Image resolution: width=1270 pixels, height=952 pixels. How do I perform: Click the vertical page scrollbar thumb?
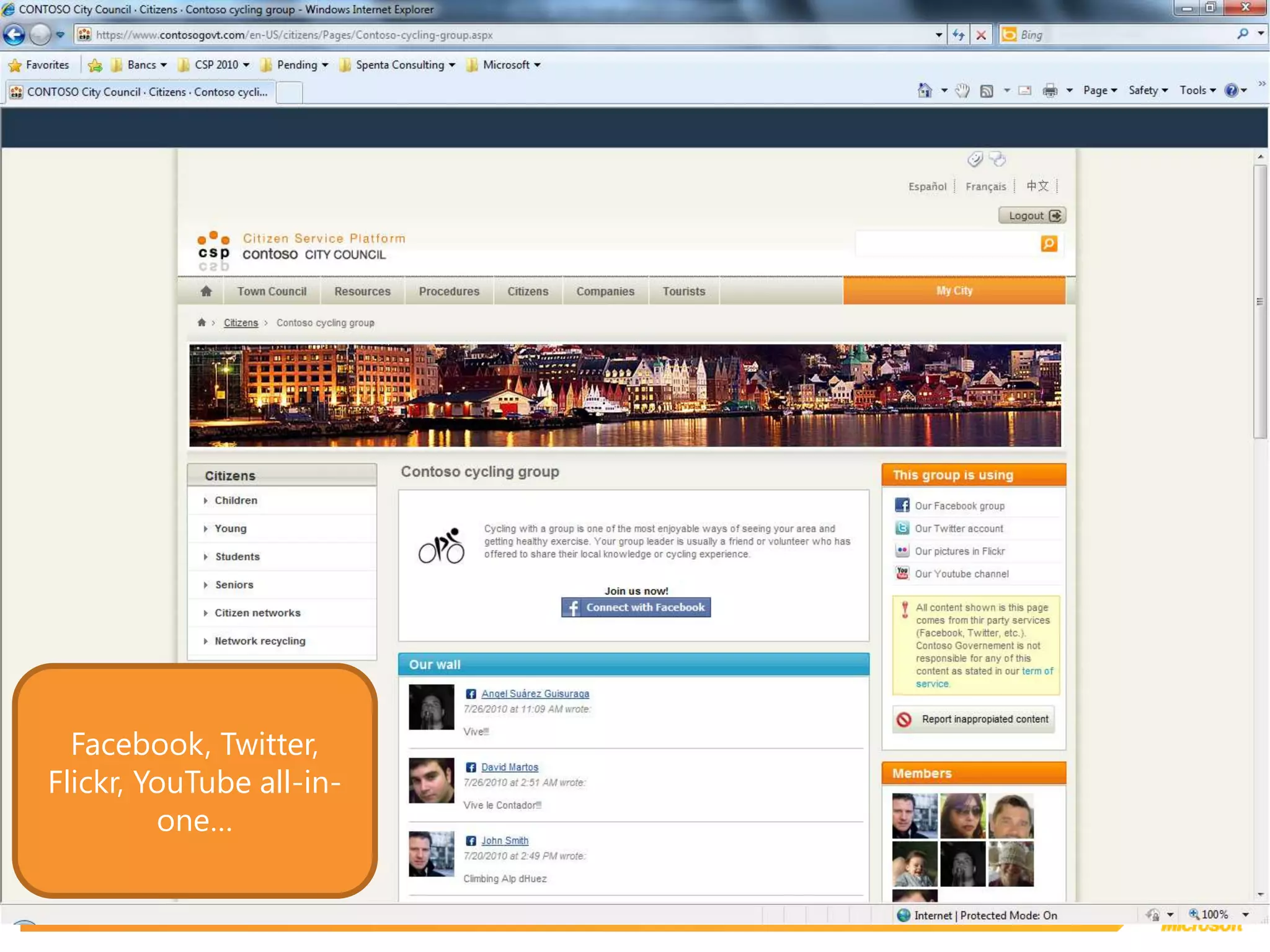pyautogui.click(x=1259, y=301)
